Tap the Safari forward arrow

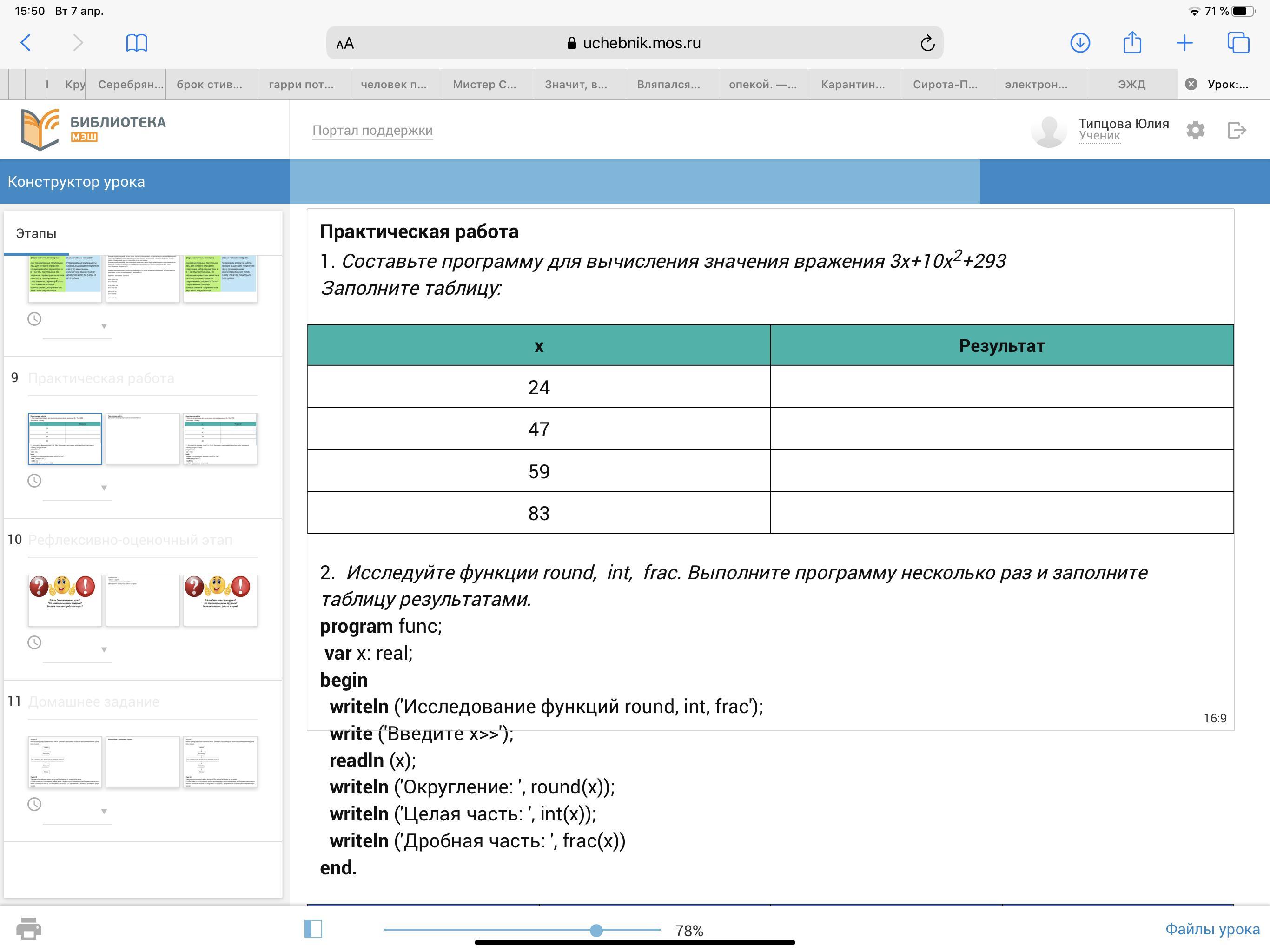click(78, 42)
